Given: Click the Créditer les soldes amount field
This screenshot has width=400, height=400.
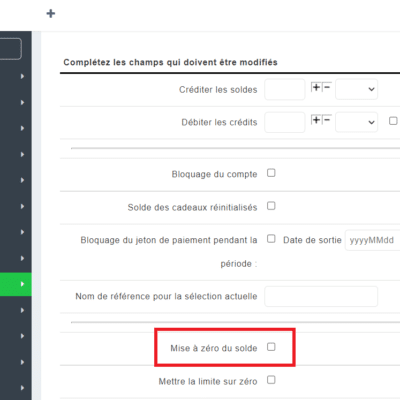Looking at the screenshot, I should [285, 89].
